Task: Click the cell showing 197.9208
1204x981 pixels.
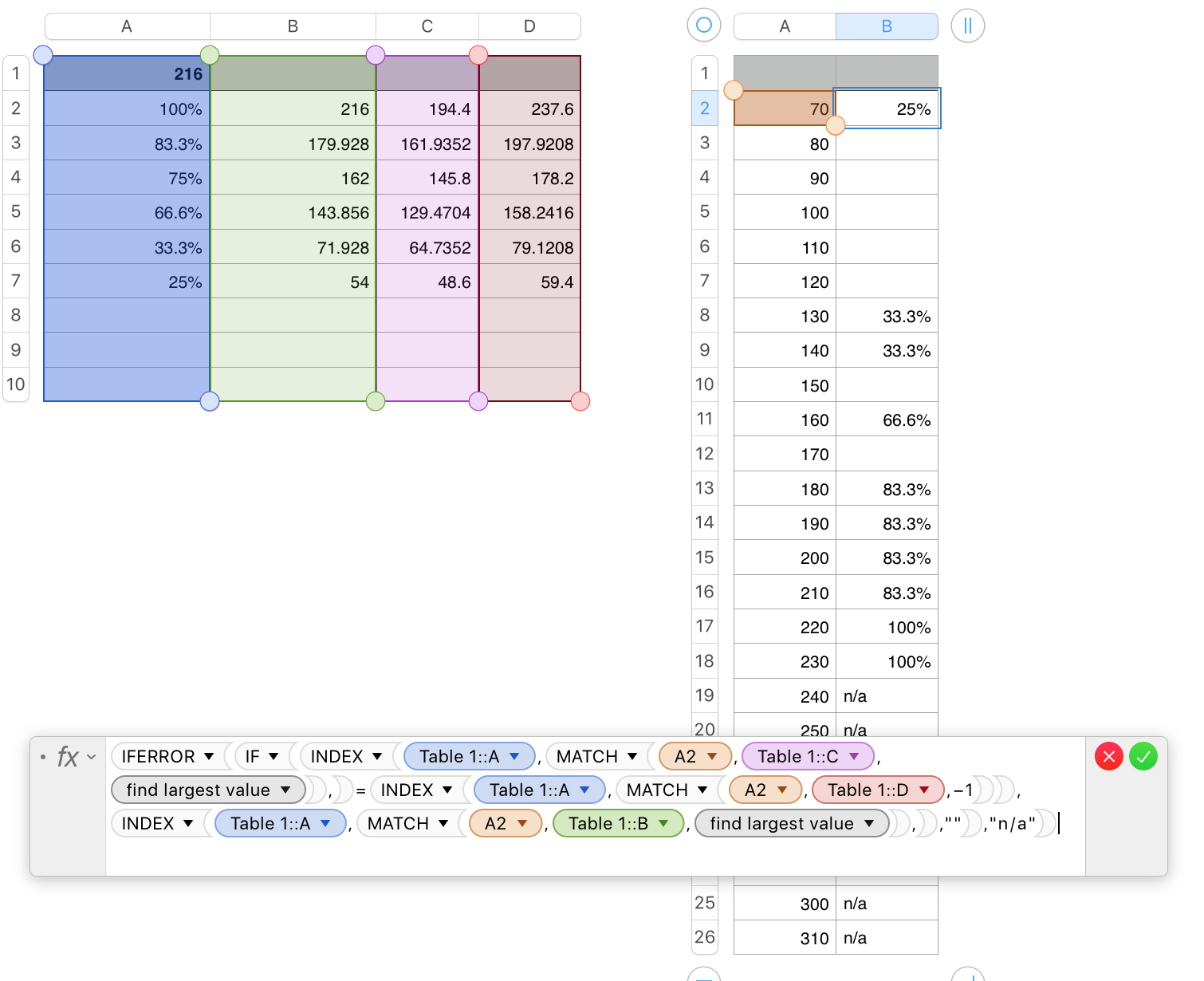Action: [x=529, y=144]
